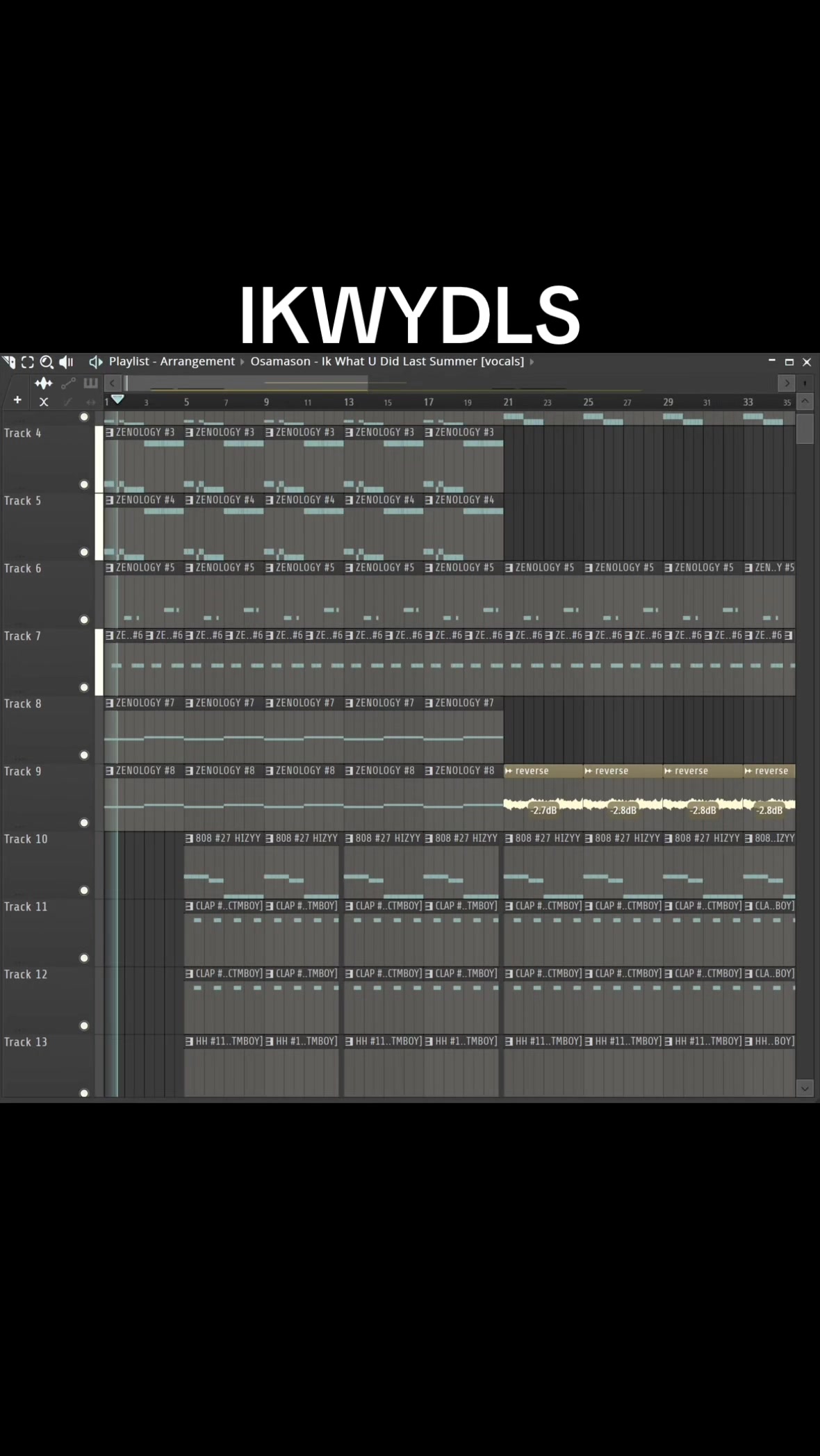Screen dimensions: 820x1456
Task: Select the rectangular selection tool icon
Action: click(x=28, y=361)
